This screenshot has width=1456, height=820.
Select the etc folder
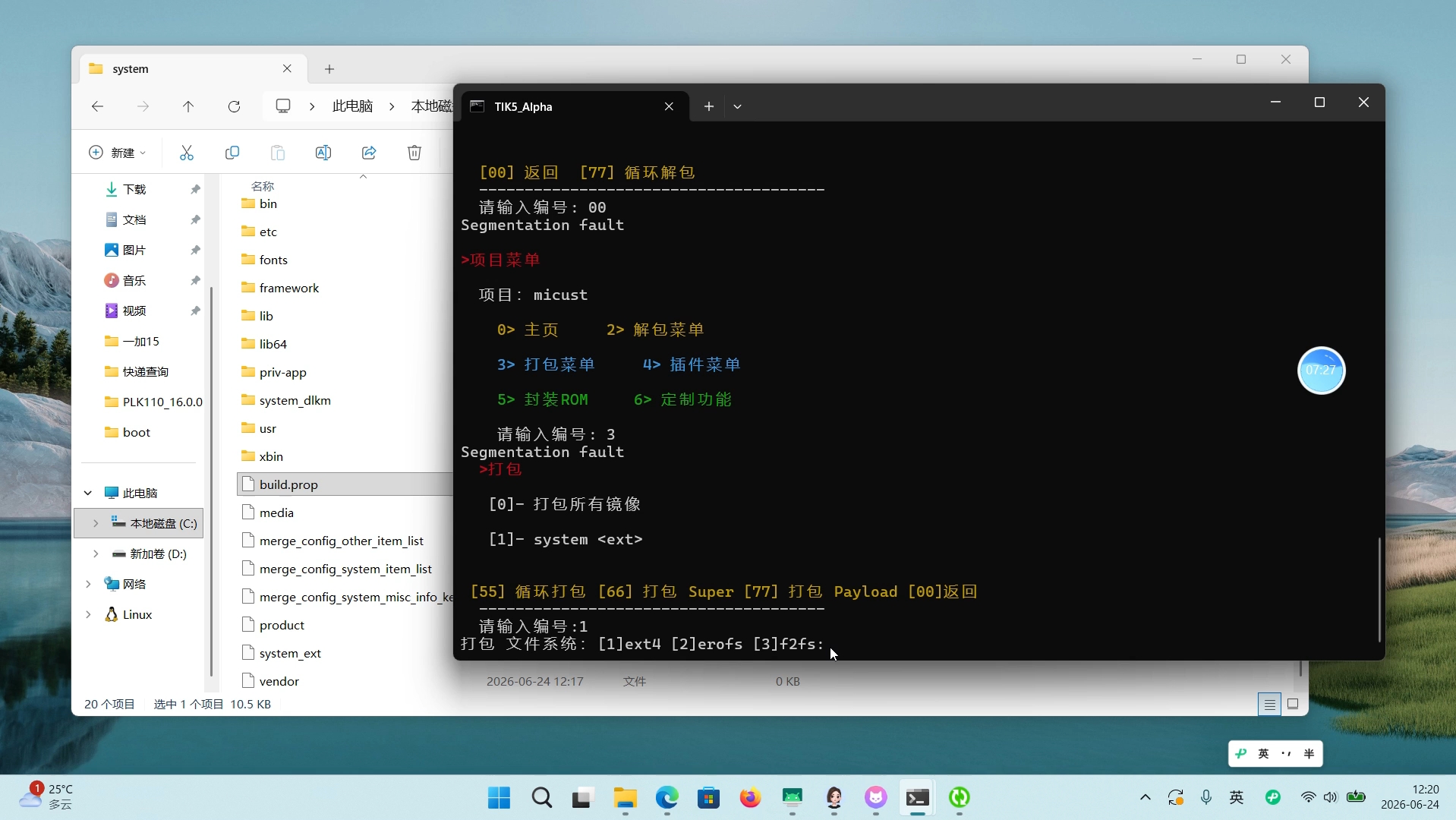[268, 232]
